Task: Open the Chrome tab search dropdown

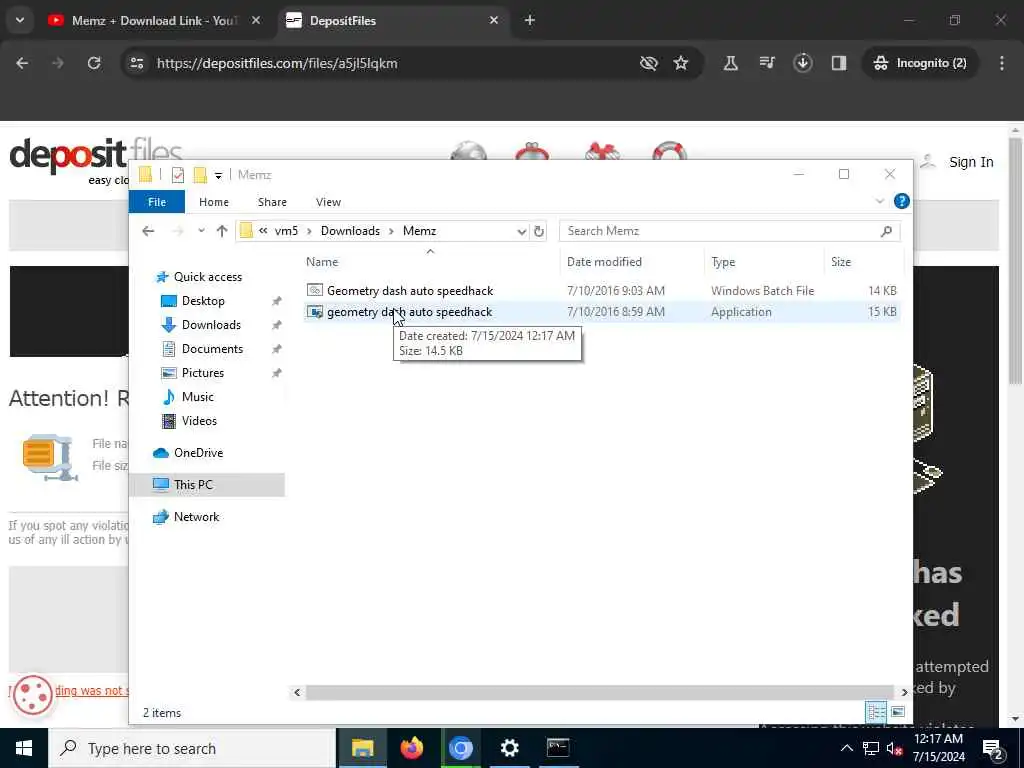Action: pyautogui.click(x=20, y=20)
